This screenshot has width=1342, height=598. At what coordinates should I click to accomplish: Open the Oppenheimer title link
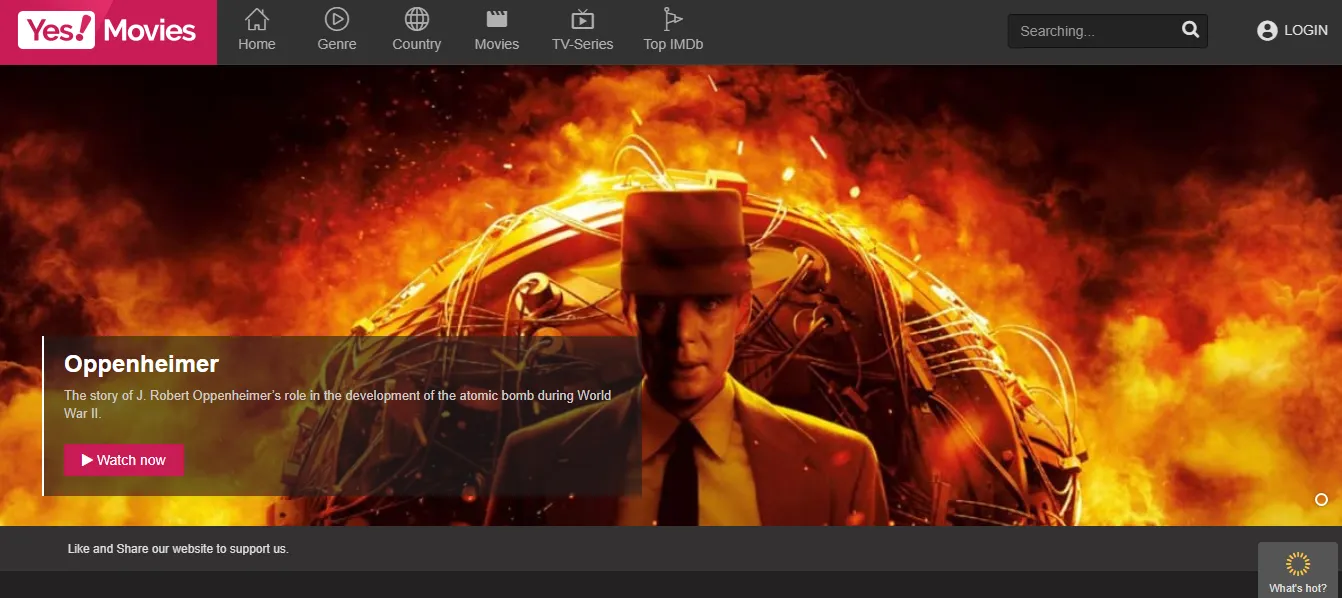141,364
